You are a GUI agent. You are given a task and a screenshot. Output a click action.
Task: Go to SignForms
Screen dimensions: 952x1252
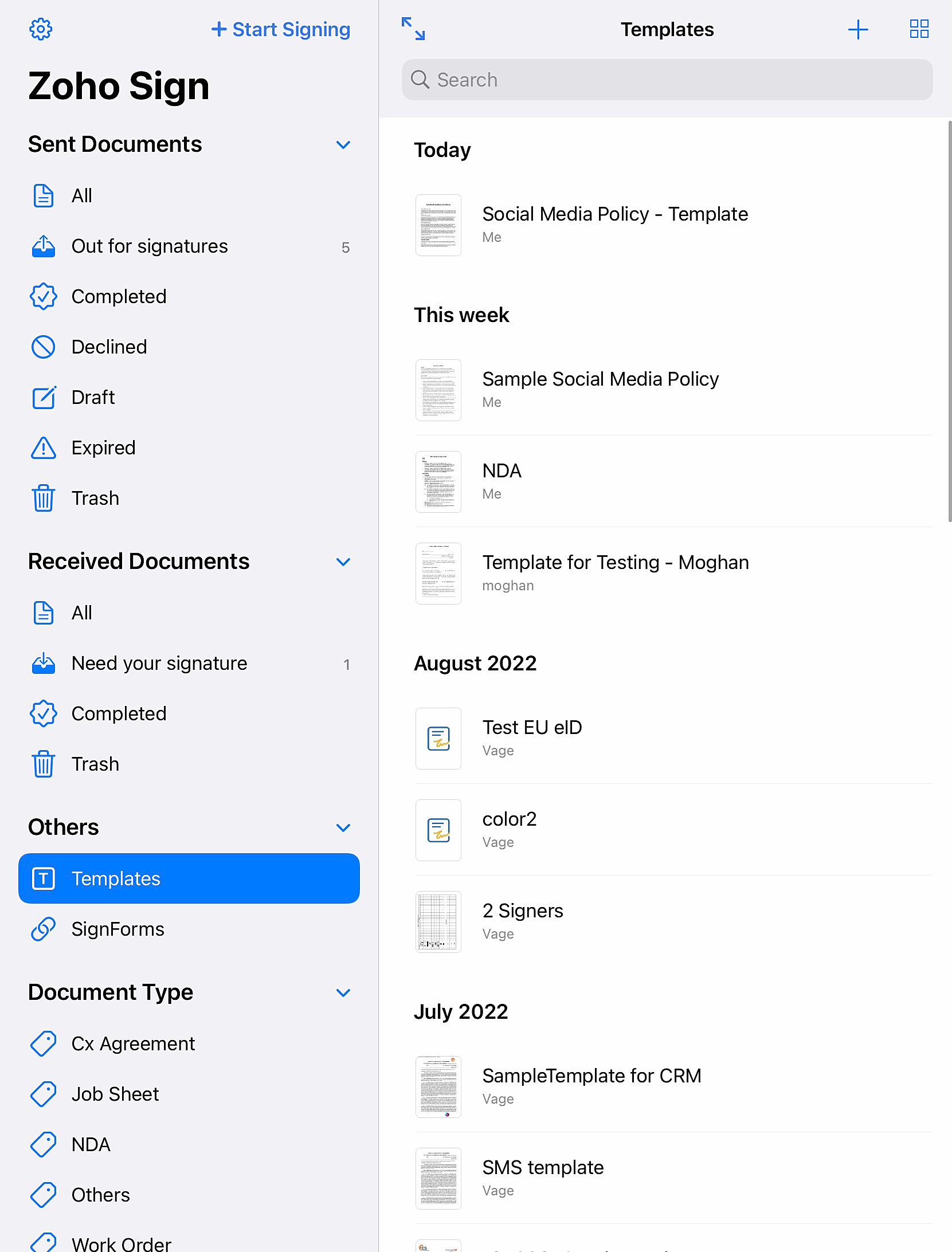(189, 929)
